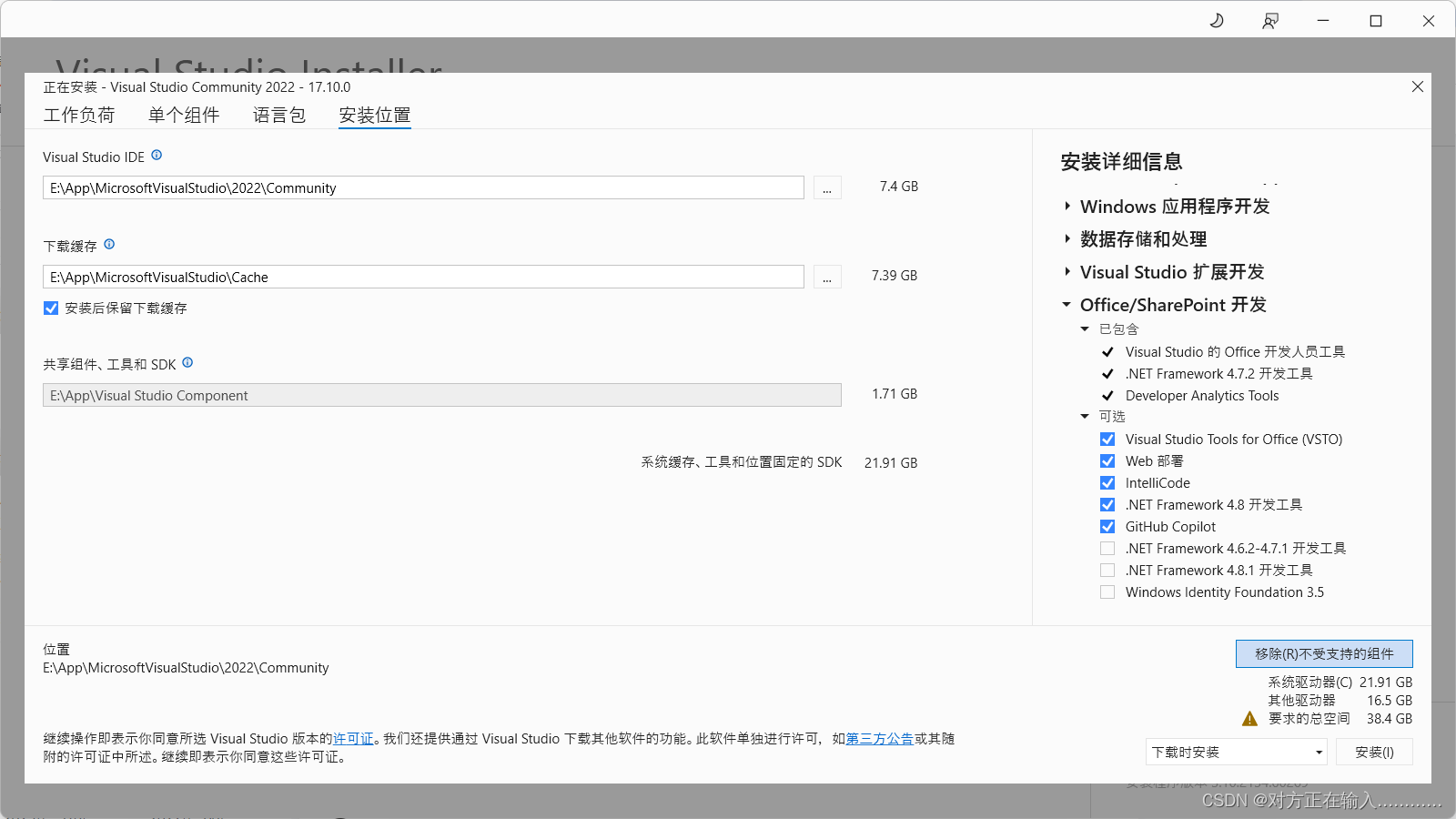Select Visual Studio 的 Office 开发人员工具 item
This screenshot has height=819, width=1456.
coord(1235,352)
